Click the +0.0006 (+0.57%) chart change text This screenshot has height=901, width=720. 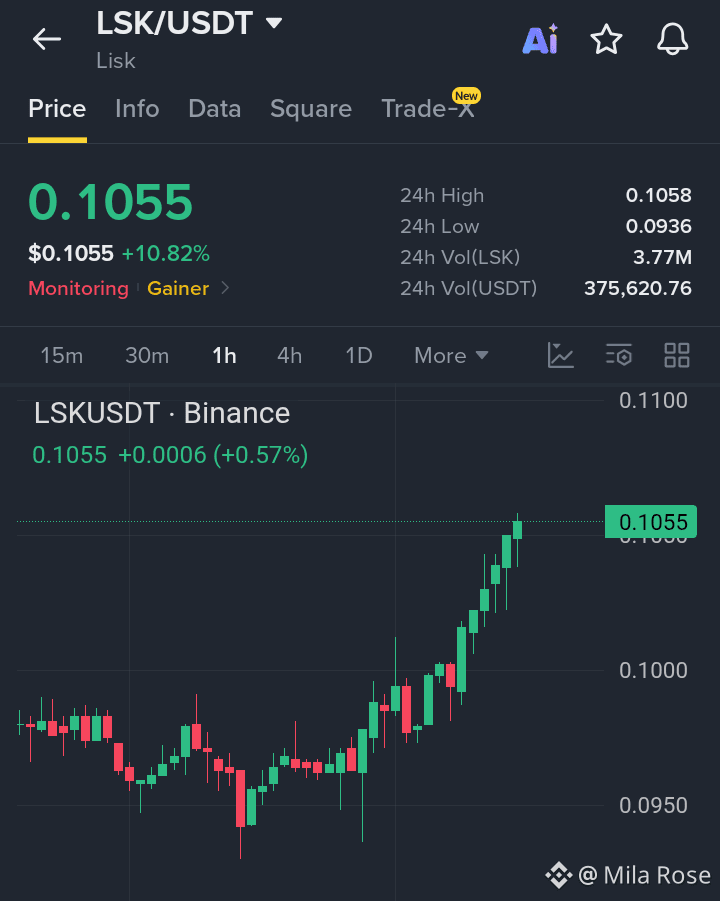[213, 455]
